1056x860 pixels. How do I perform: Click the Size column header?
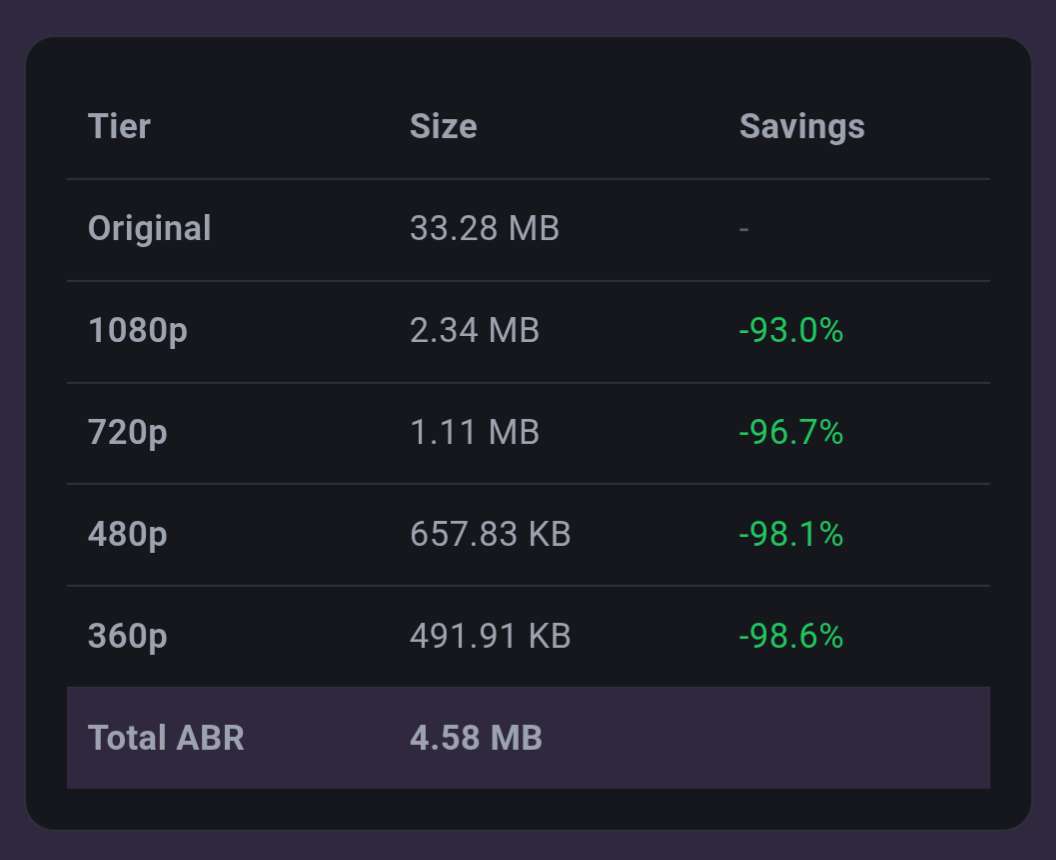pyautogui.click(x=443, y=127)
